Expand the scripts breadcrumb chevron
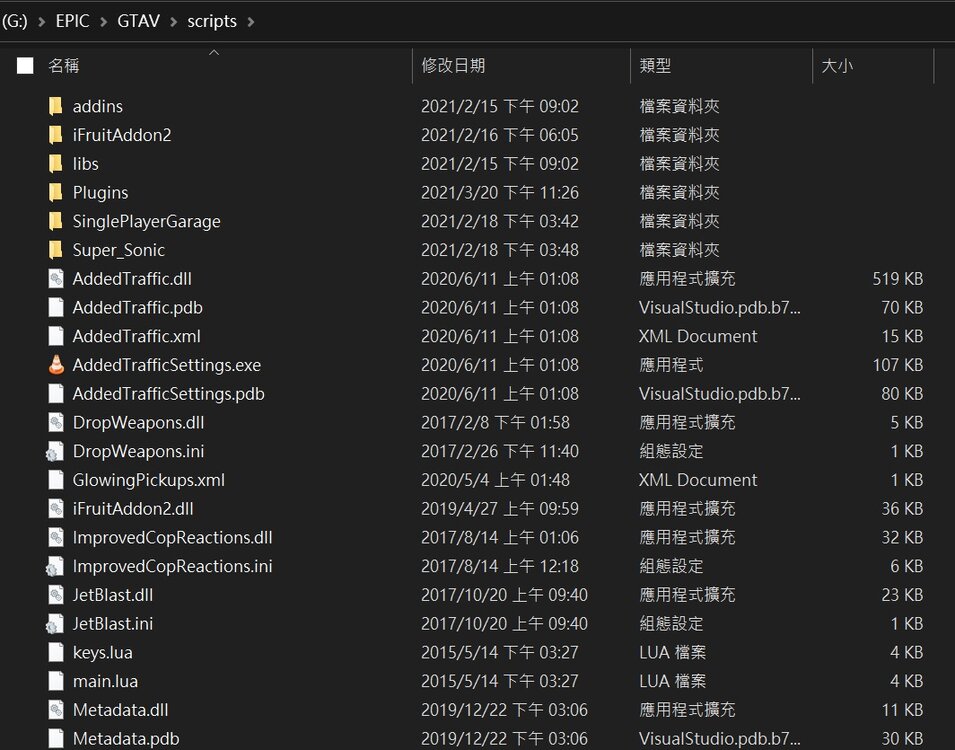955x750 pixels. (x=253, y=20)
